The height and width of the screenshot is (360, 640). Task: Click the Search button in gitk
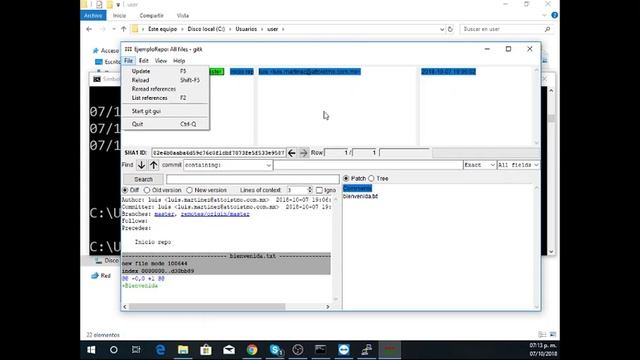coord(143,179)
